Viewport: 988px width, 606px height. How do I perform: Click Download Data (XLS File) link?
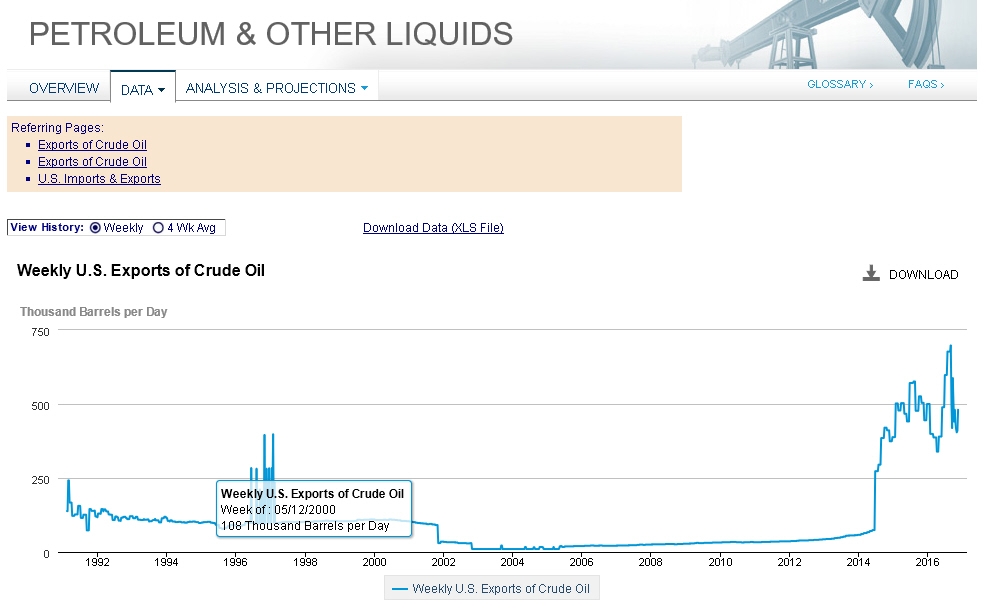pos(433,228)
